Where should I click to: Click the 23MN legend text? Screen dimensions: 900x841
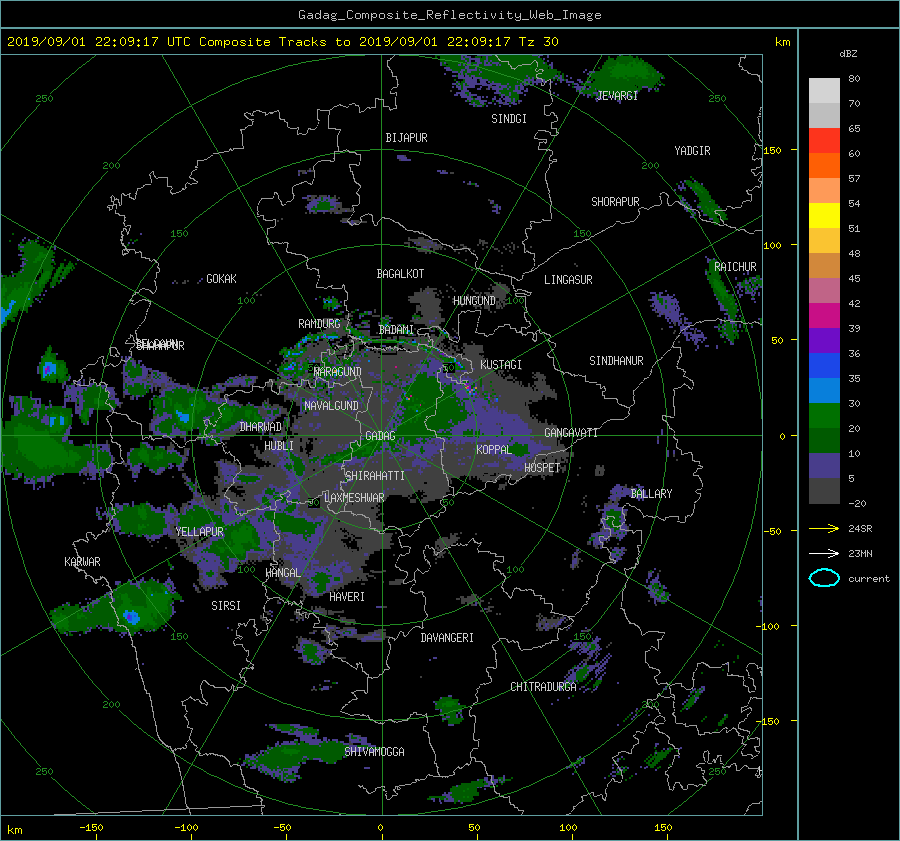coord(860,553)
